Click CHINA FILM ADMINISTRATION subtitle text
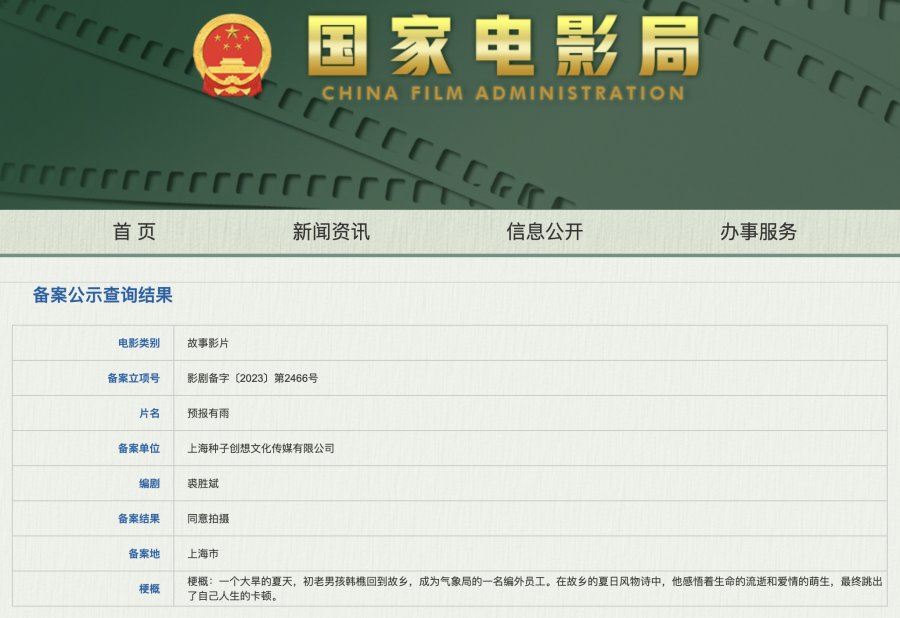 tap(503, 94)
